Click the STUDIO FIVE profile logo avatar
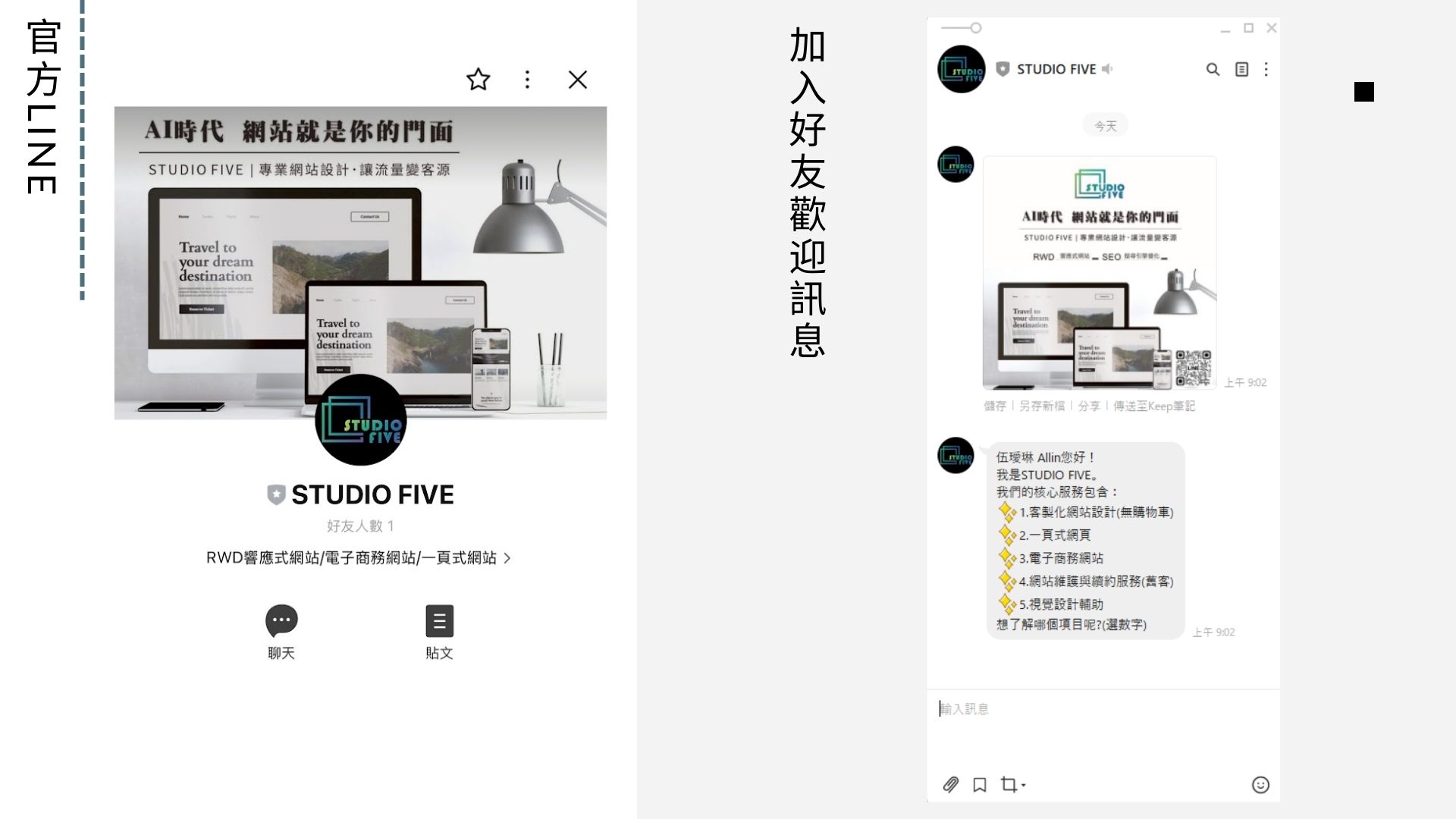1456x819 pixels. [361, 419]
